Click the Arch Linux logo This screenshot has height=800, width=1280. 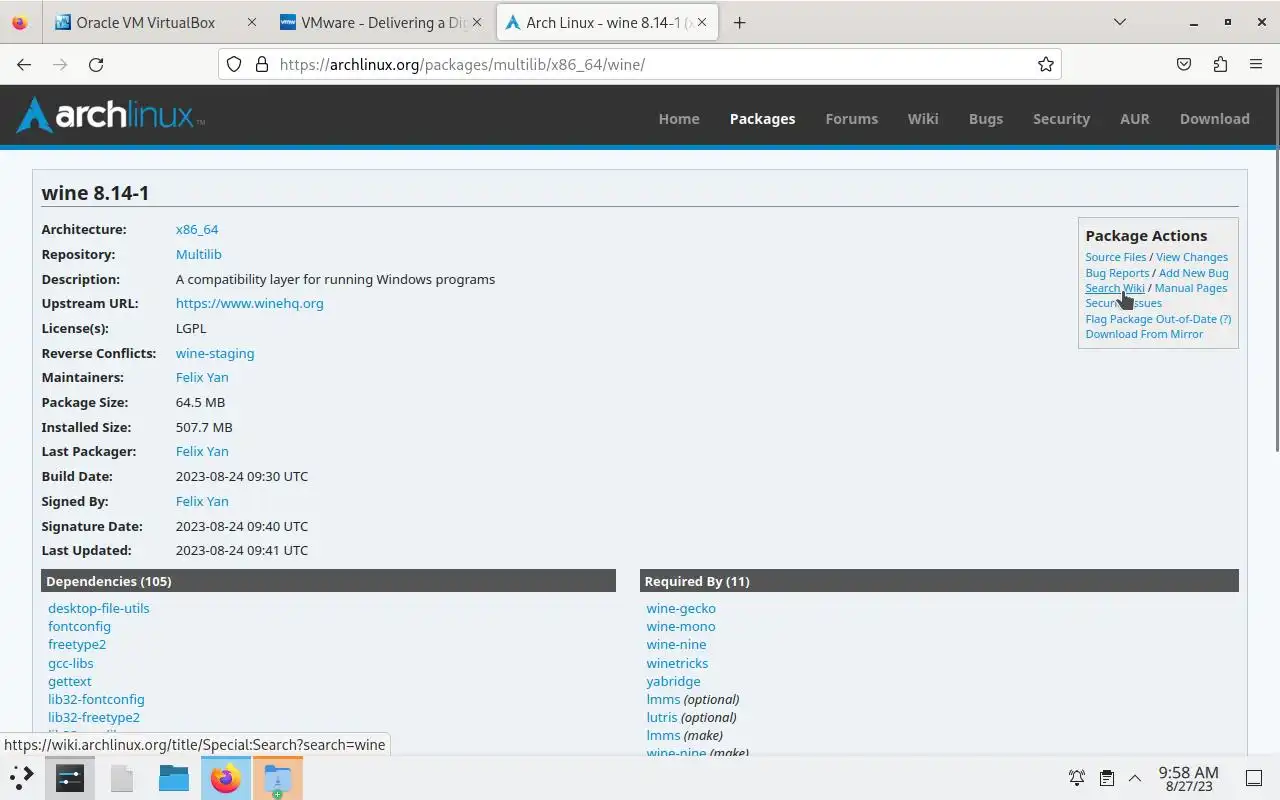[x=110, y=116]
